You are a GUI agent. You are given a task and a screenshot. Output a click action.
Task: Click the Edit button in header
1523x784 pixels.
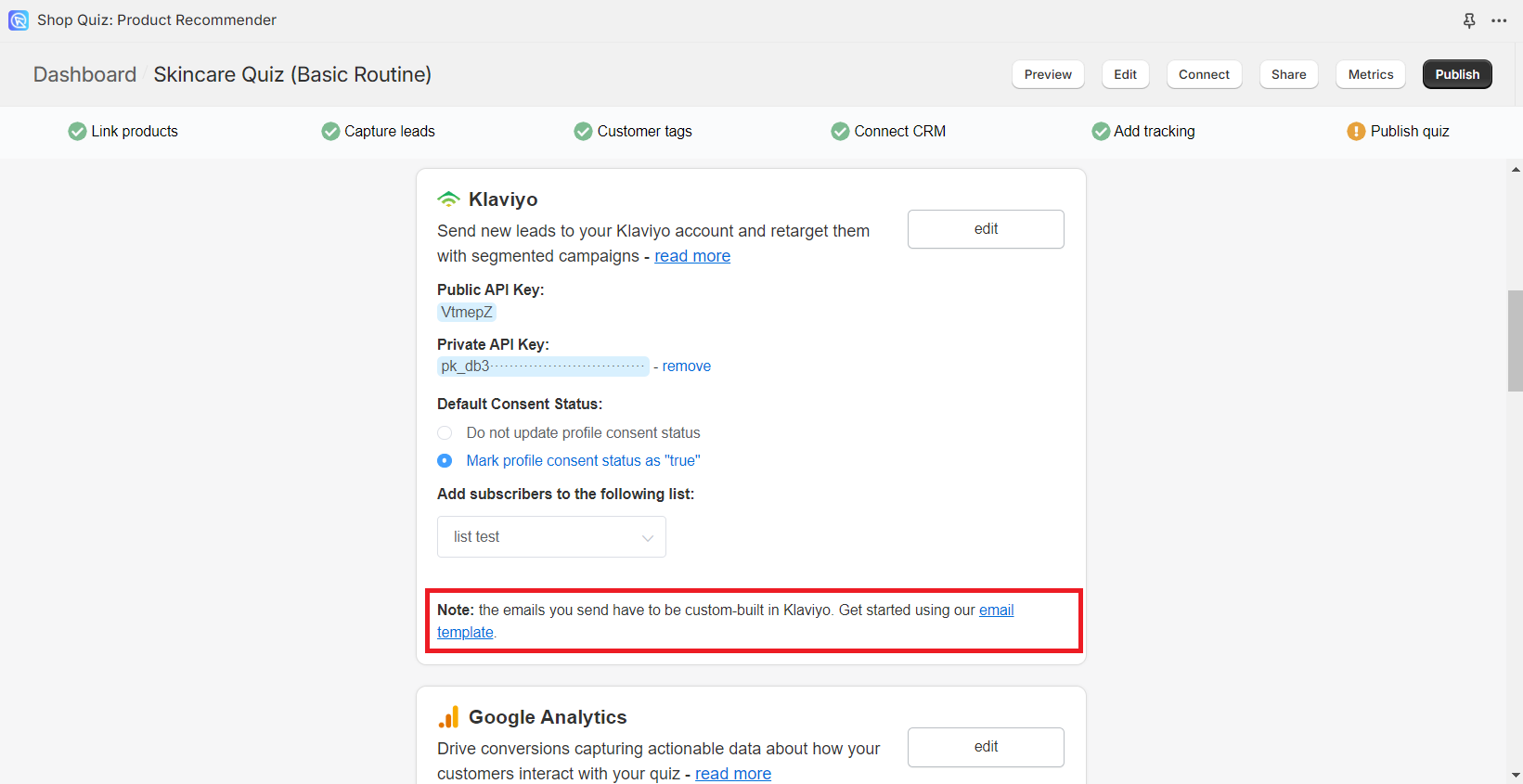coord(1125,74)
